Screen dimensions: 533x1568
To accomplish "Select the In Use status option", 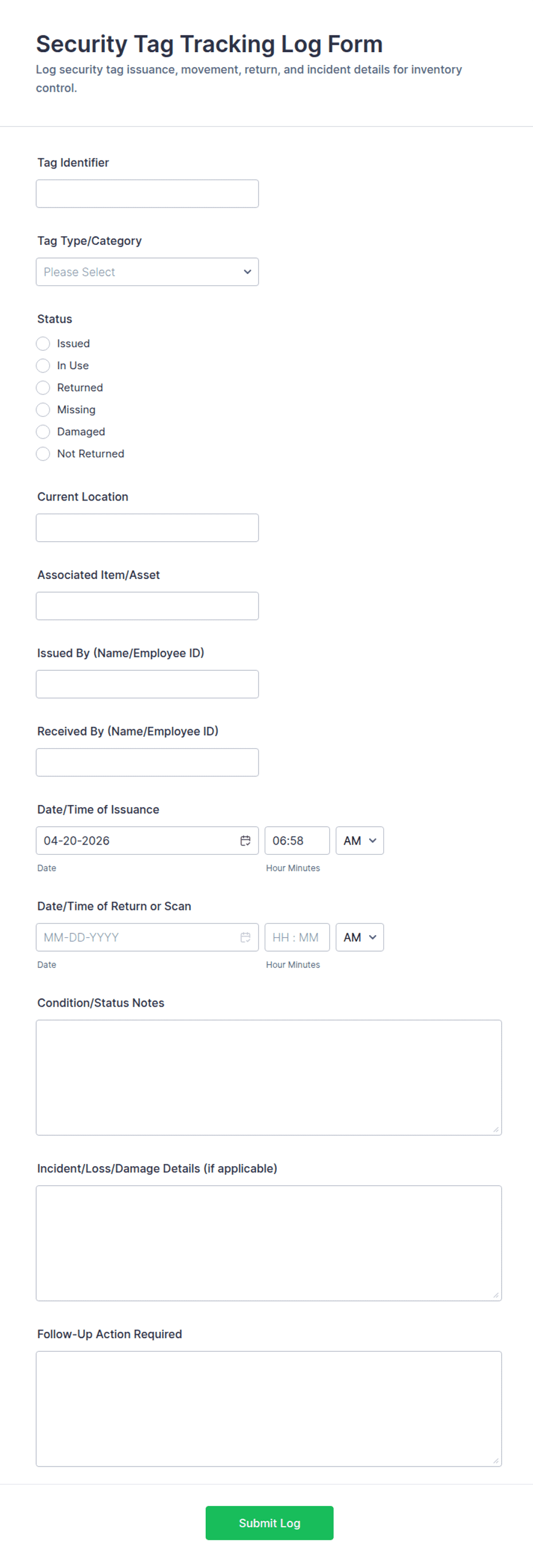I will click(43, 366).
